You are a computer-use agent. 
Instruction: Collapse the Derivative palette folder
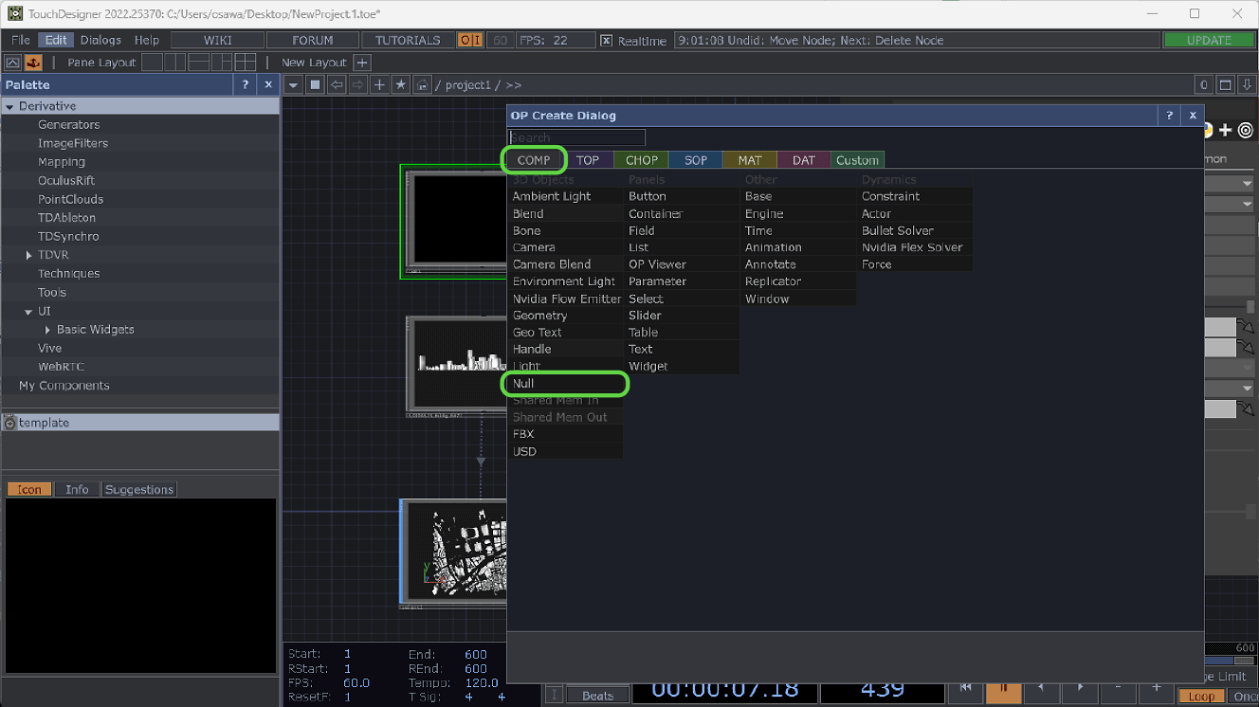click(x=10, y=106)
